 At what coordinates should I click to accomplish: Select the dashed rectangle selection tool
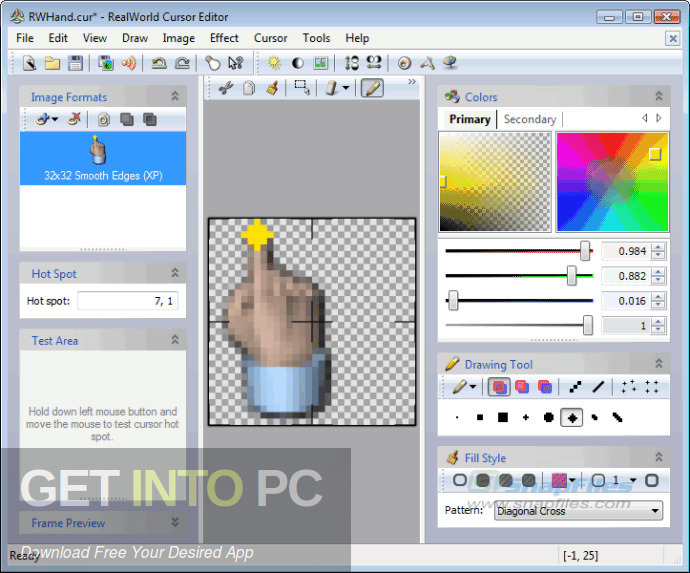point(302,88)
